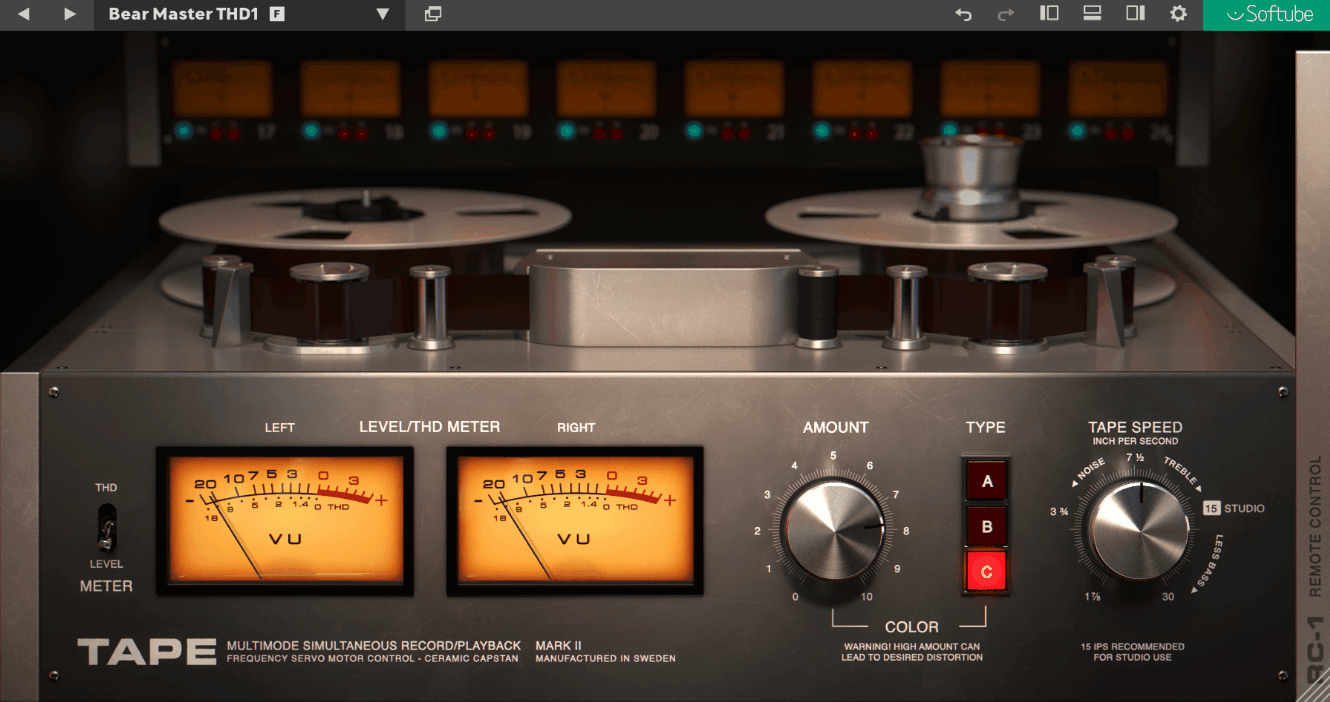The width and height of the screenshot is (1330, 702).
Task: Click the LEVEL/THD METER heading
Action: point(429,427)
